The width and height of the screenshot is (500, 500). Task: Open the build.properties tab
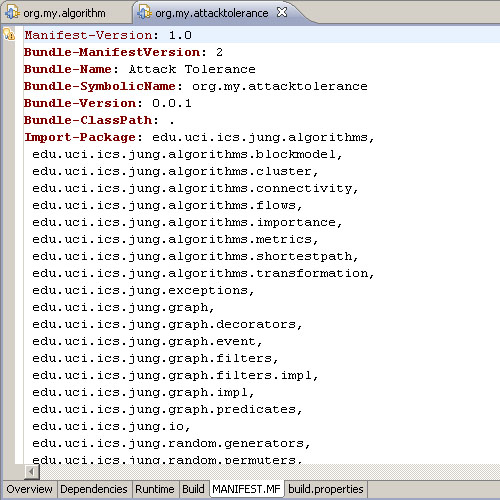pyautogui.click(x=326, y=489)
